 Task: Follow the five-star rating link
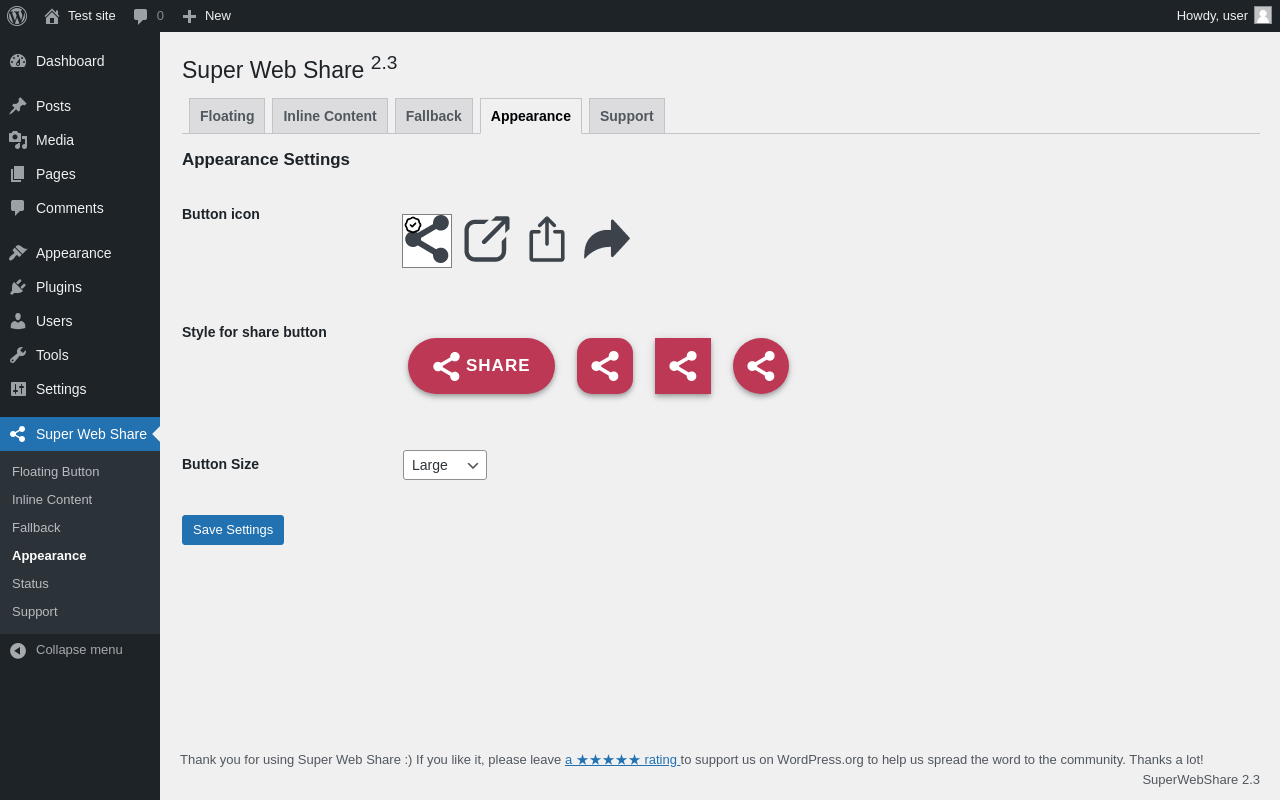[x=622, y=760]
